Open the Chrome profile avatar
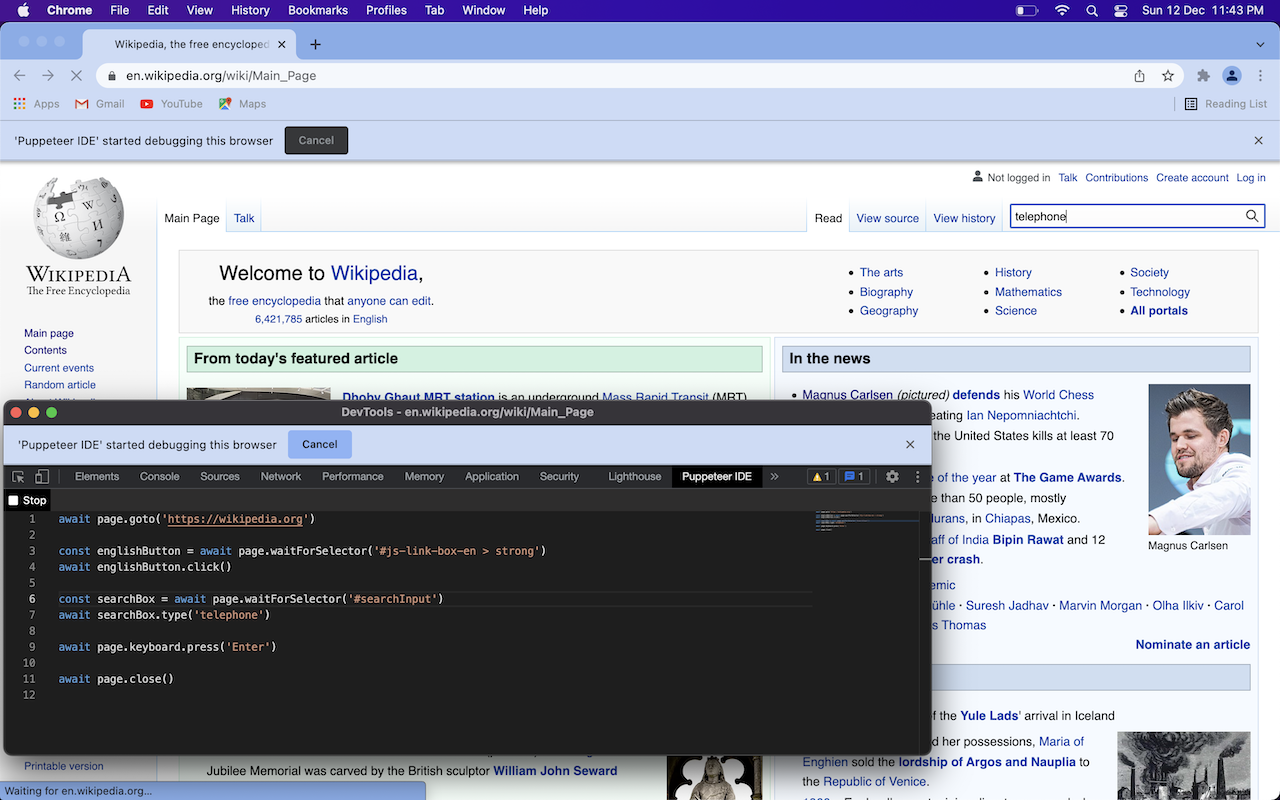Viewport: 1280px width, 800px height. tap(1232, 76)
